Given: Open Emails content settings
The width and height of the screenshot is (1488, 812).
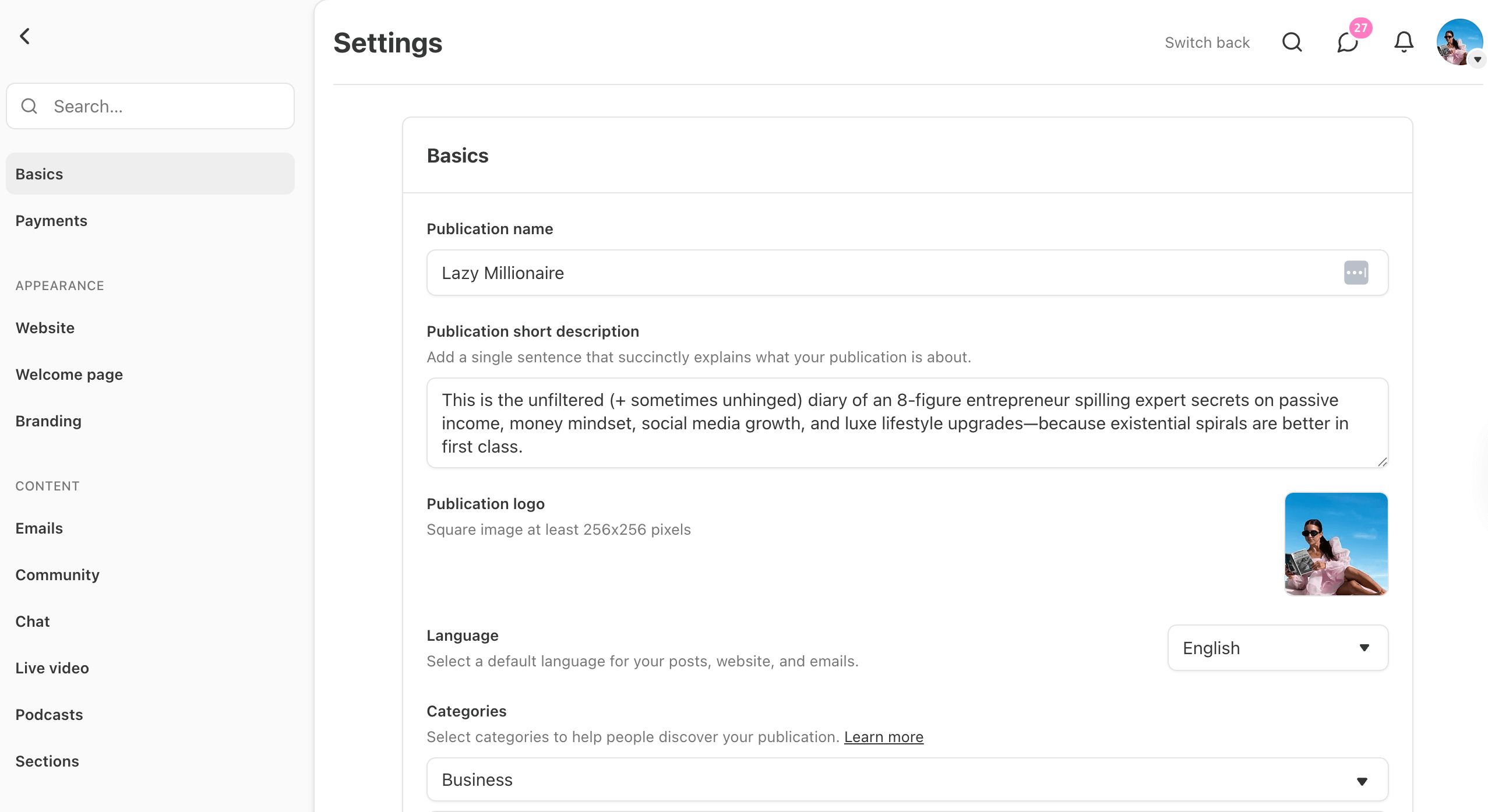Looking at the screenshot, I should [x=39, y=528].
